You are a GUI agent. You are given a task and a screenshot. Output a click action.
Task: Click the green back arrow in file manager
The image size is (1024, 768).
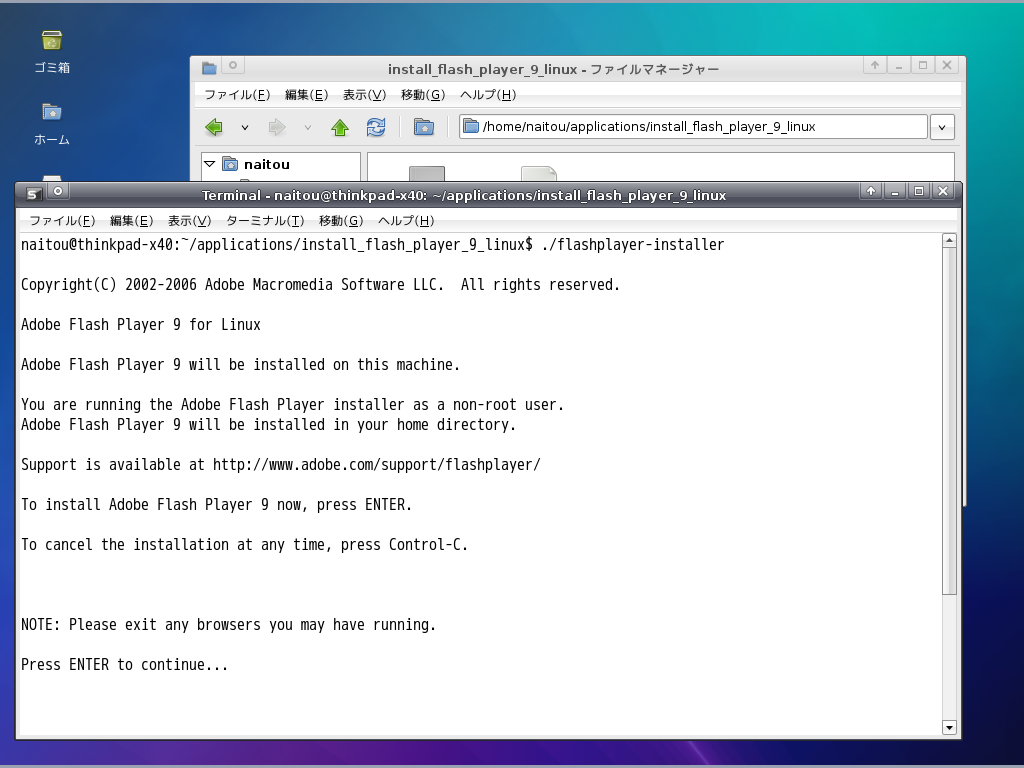[x=214, y=127]
